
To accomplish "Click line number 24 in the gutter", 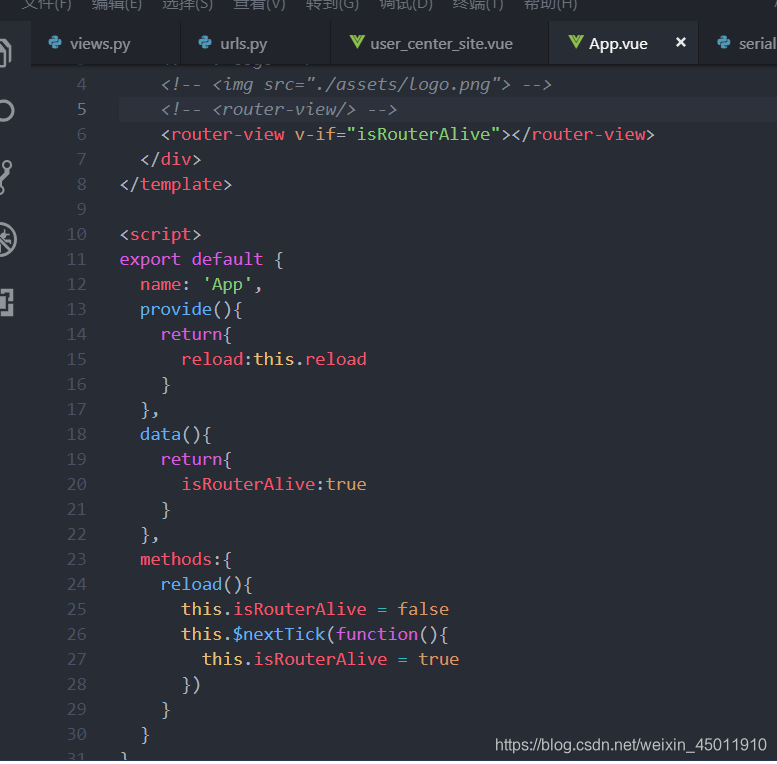I will (x=76, y=585).
